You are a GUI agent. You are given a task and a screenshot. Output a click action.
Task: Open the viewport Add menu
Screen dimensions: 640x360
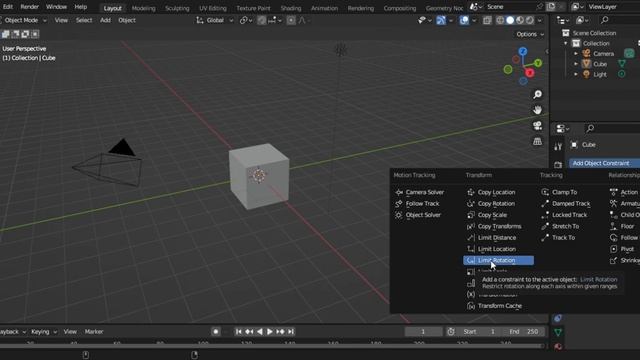105,20
